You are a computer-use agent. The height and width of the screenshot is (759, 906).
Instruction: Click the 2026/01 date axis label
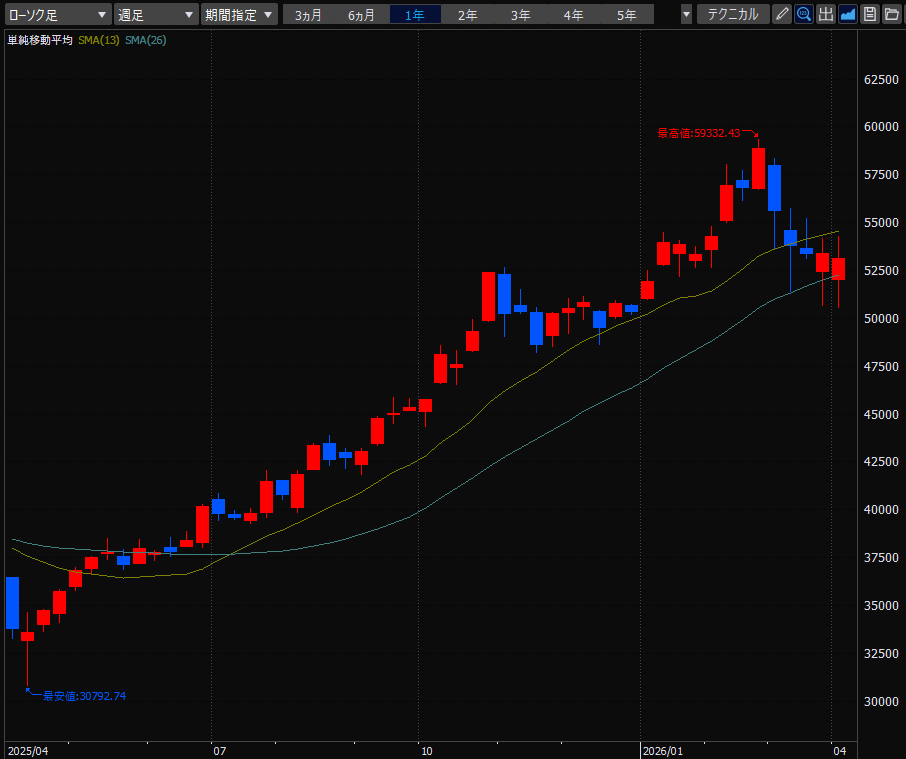click(663, 751)
